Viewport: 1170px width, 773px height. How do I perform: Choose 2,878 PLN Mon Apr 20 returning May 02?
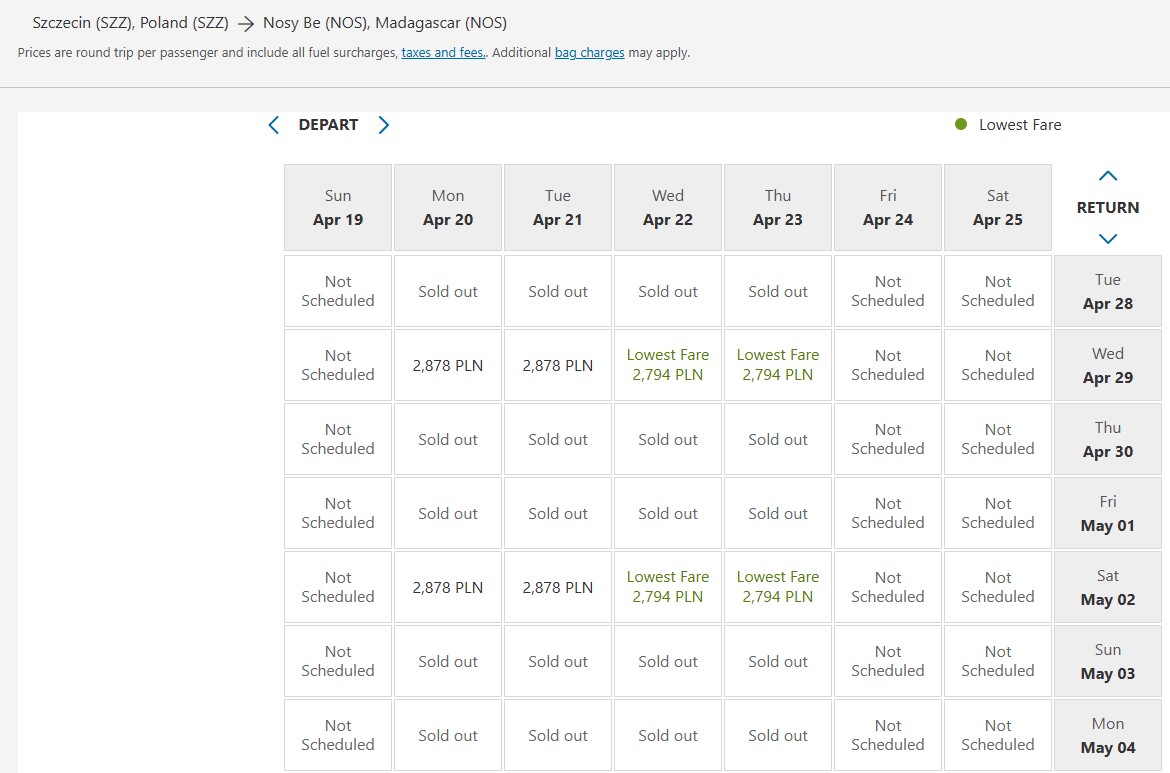coord(448,587)
